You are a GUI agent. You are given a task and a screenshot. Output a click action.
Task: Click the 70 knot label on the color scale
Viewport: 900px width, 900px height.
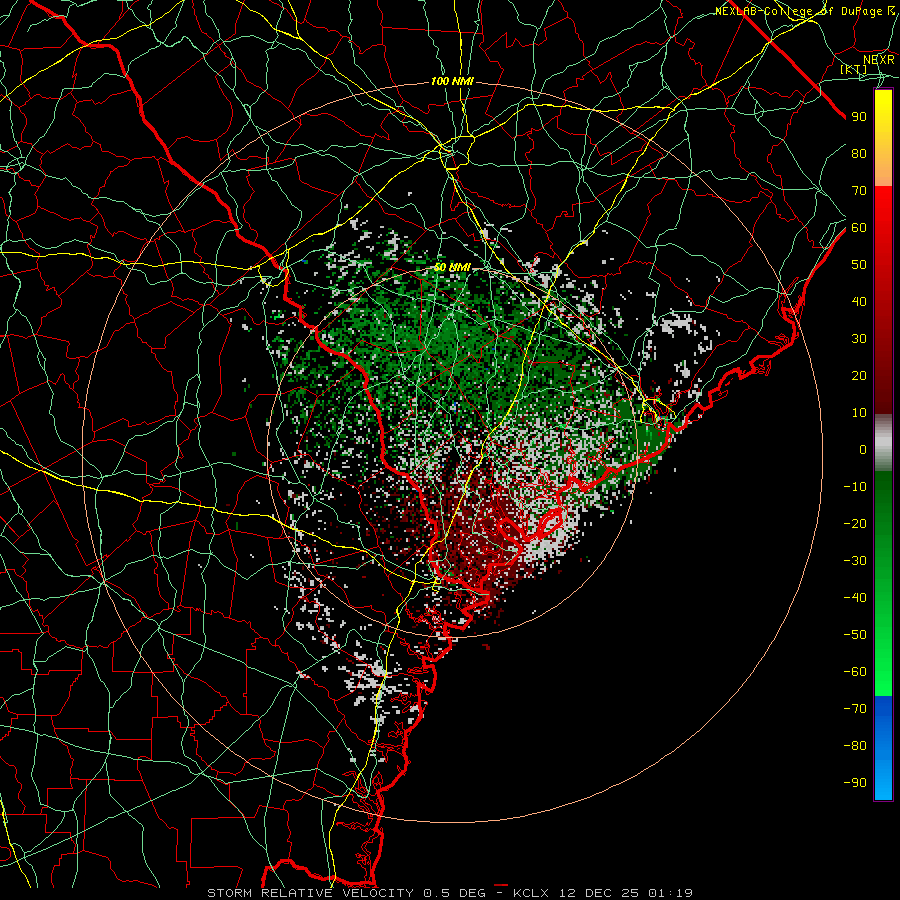coord(859,191)
